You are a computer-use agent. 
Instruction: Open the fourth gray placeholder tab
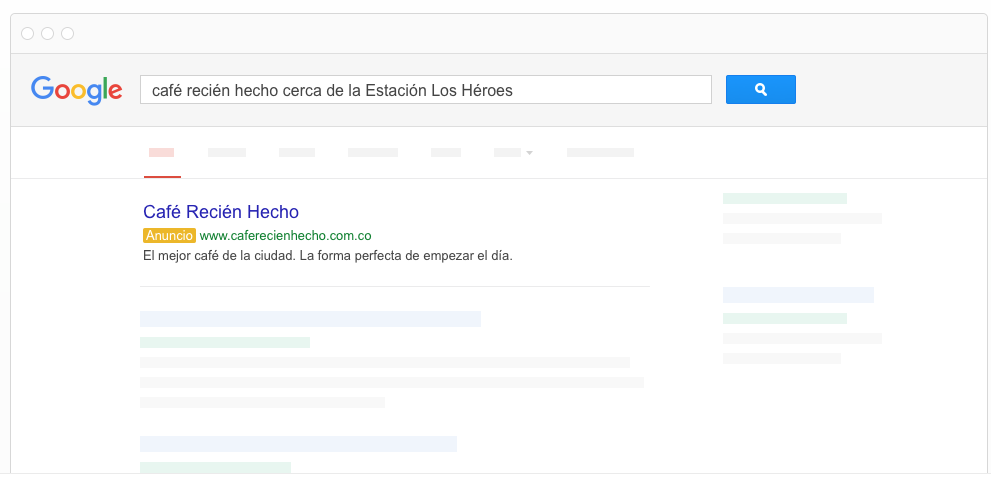(372, 153)
